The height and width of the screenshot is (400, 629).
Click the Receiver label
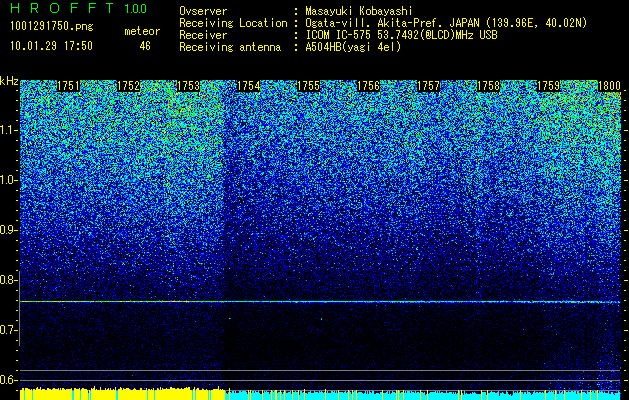(x=203, y=35)
